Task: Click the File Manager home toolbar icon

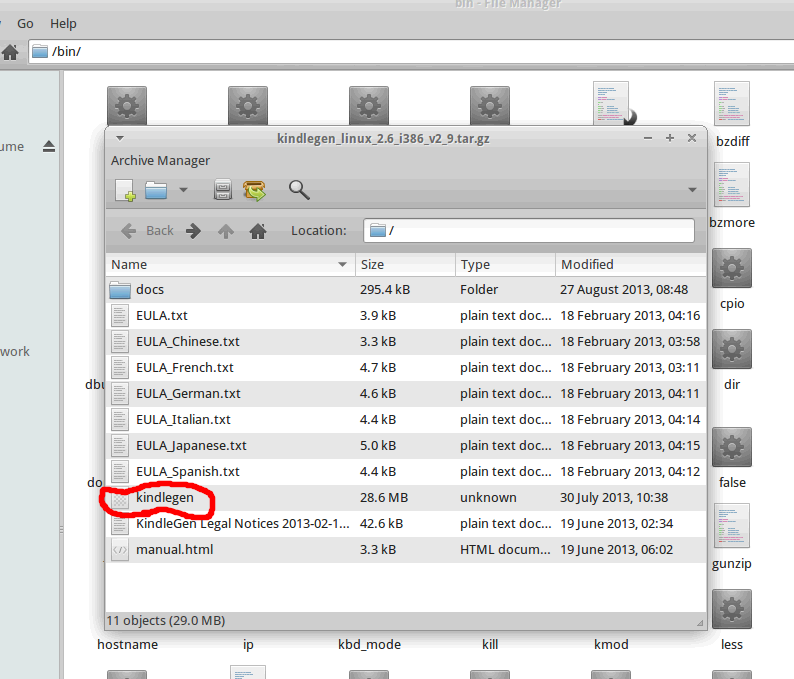Action: pyautogui.click(x=10, y=52)
